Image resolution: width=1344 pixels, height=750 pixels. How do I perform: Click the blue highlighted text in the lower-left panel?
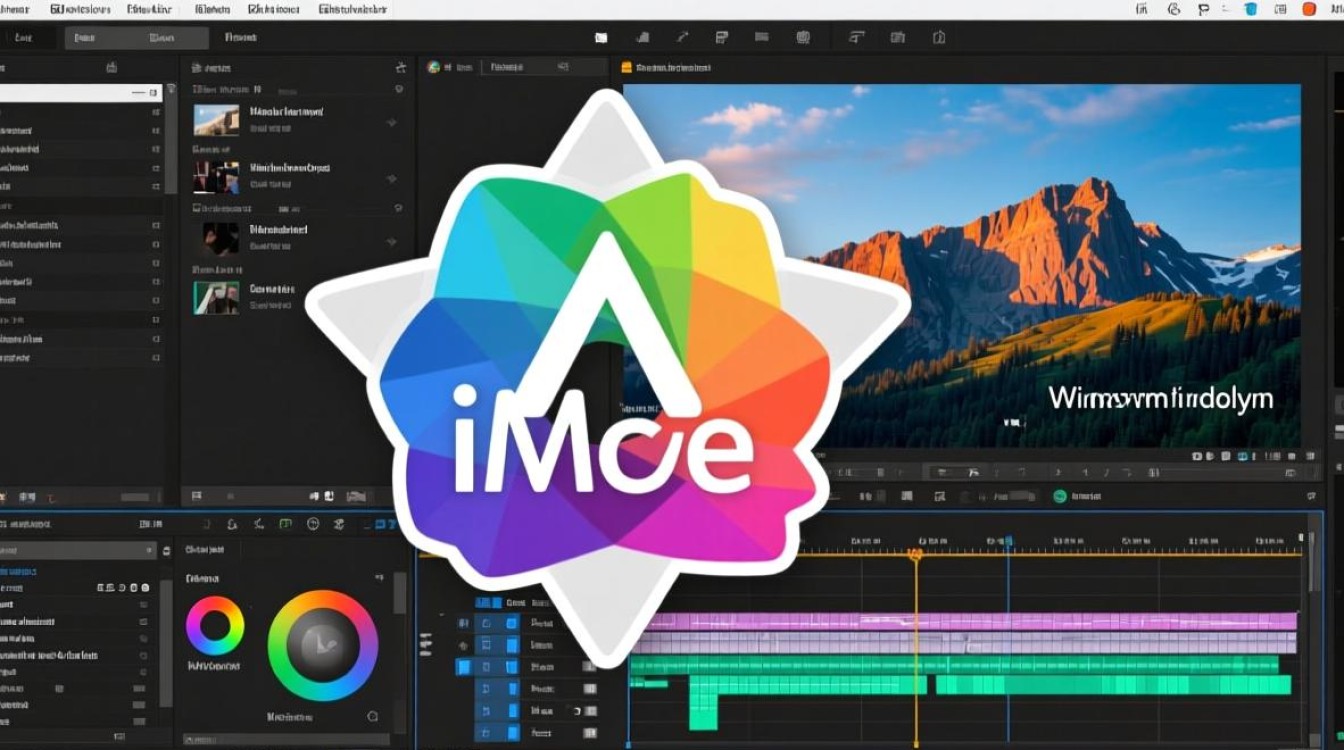click(x=20, y=571)
